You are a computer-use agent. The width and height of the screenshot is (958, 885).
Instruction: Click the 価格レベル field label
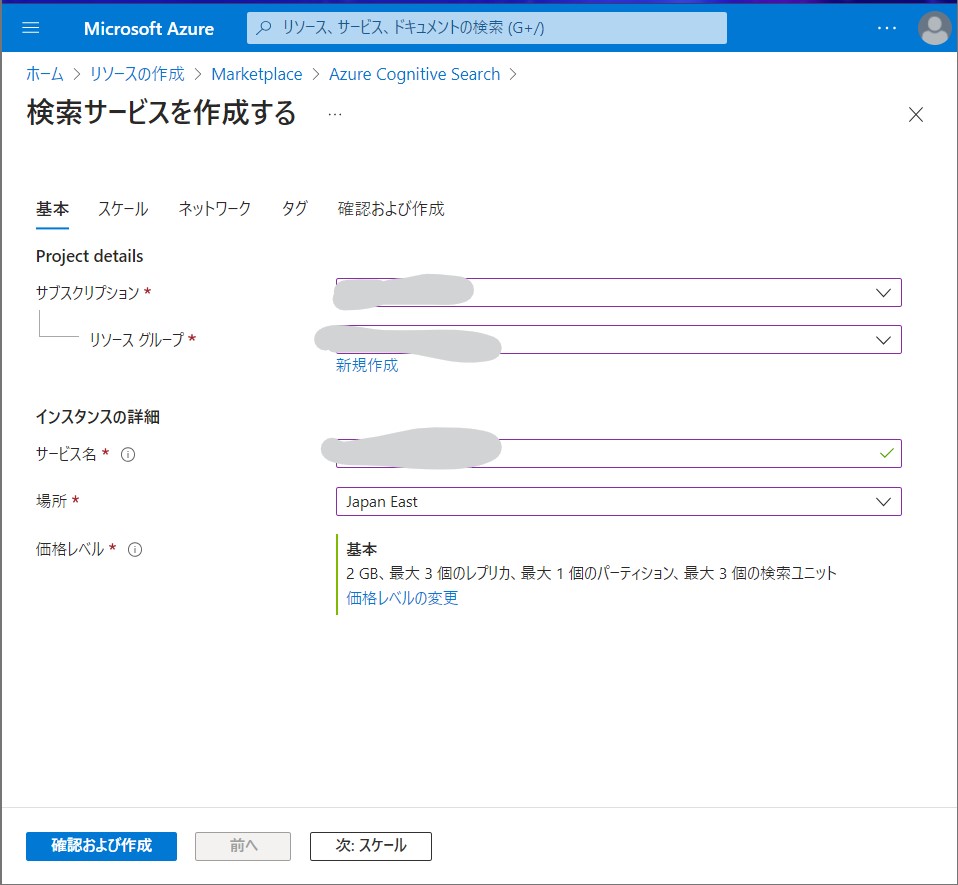tap(70, 549)
